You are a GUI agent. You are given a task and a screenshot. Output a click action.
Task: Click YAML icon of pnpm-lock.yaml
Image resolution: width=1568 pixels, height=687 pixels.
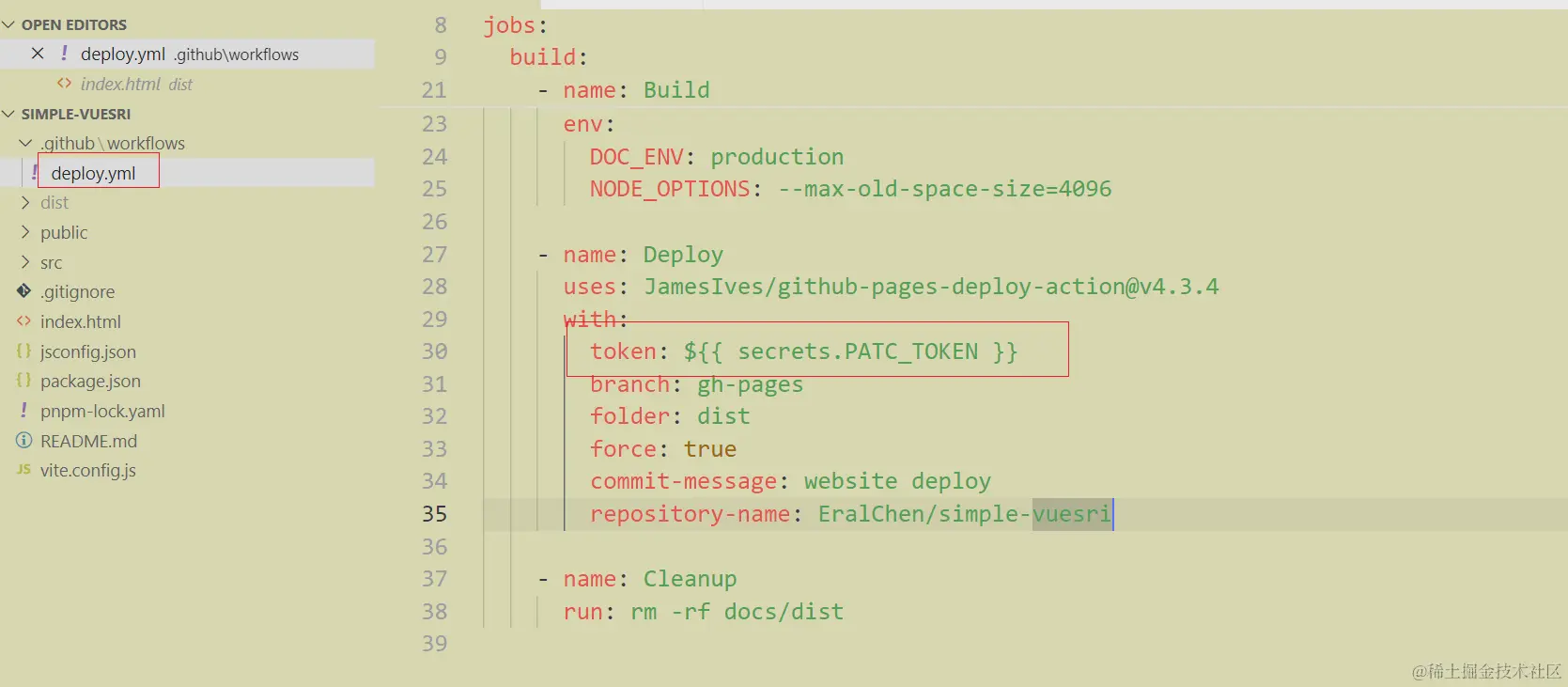[x=23, y=410]
